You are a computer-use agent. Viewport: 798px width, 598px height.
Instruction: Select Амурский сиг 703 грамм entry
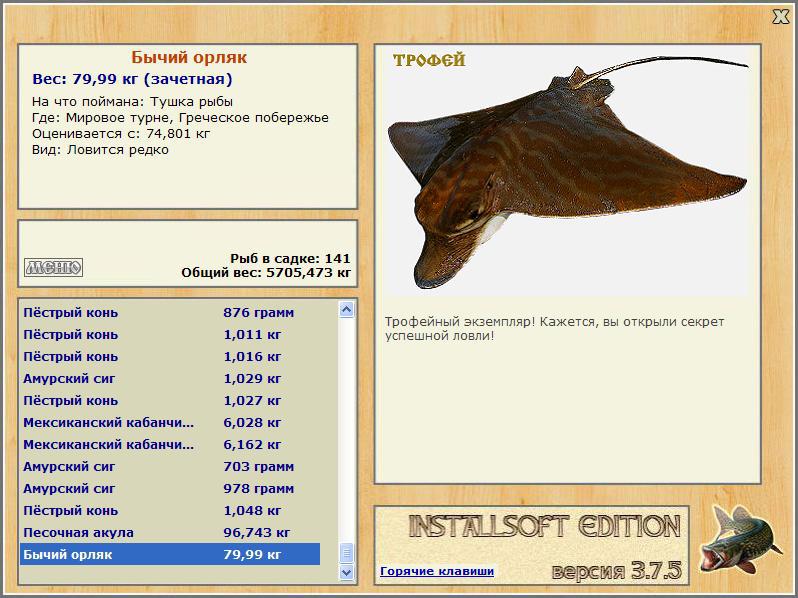point(170,466)
